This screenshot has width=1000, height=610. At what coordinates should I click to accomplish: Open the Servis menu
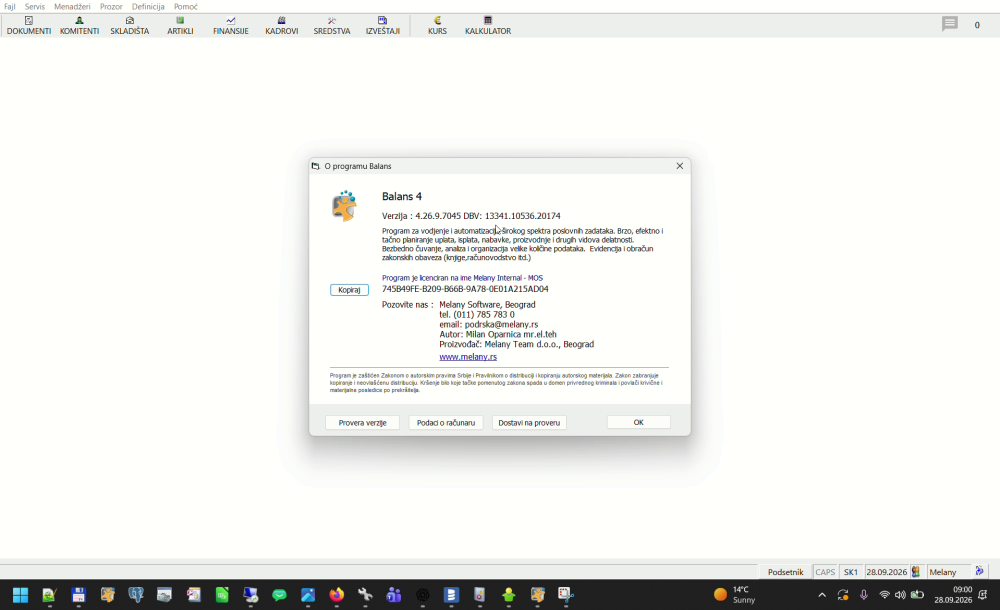34,6
